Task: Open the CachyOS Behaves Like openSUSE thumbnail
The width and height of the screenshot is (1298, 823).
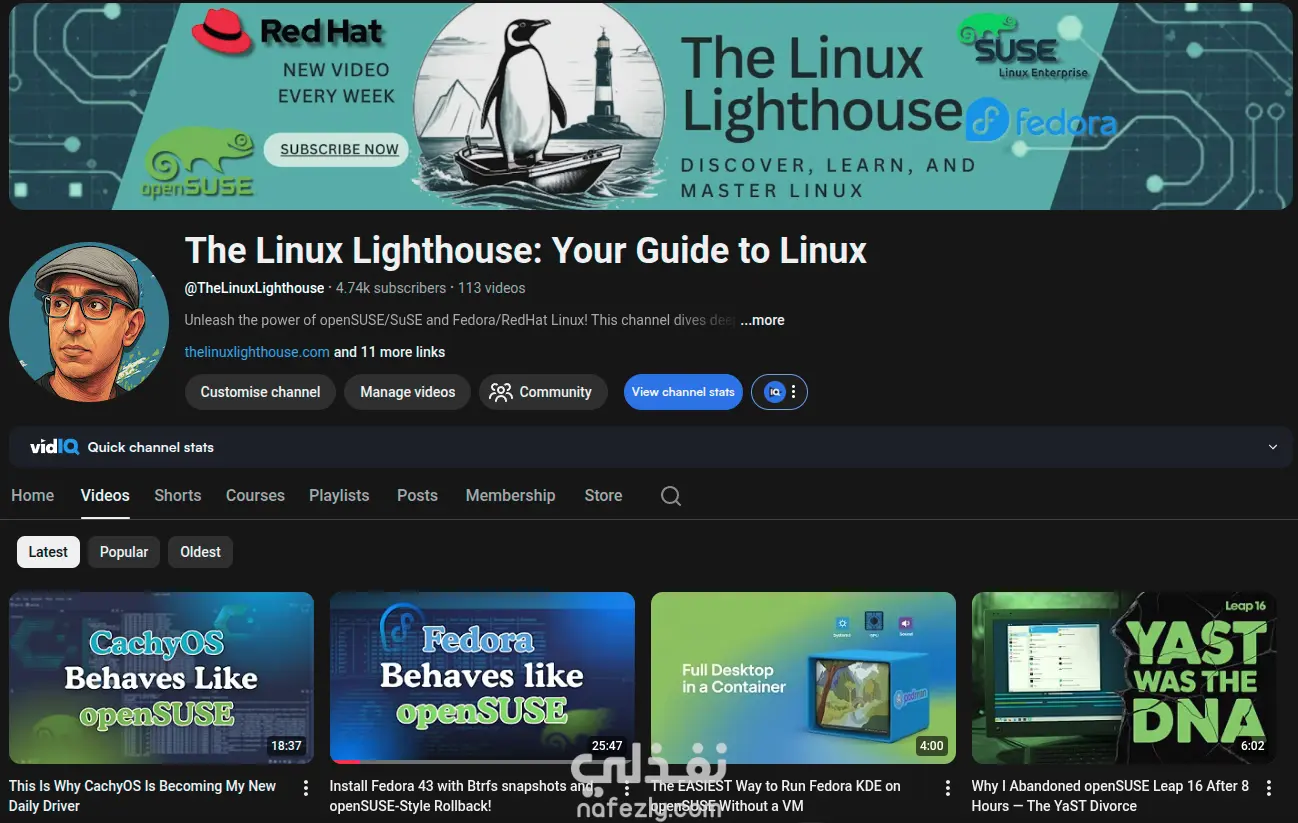Action: pos(161,678)
